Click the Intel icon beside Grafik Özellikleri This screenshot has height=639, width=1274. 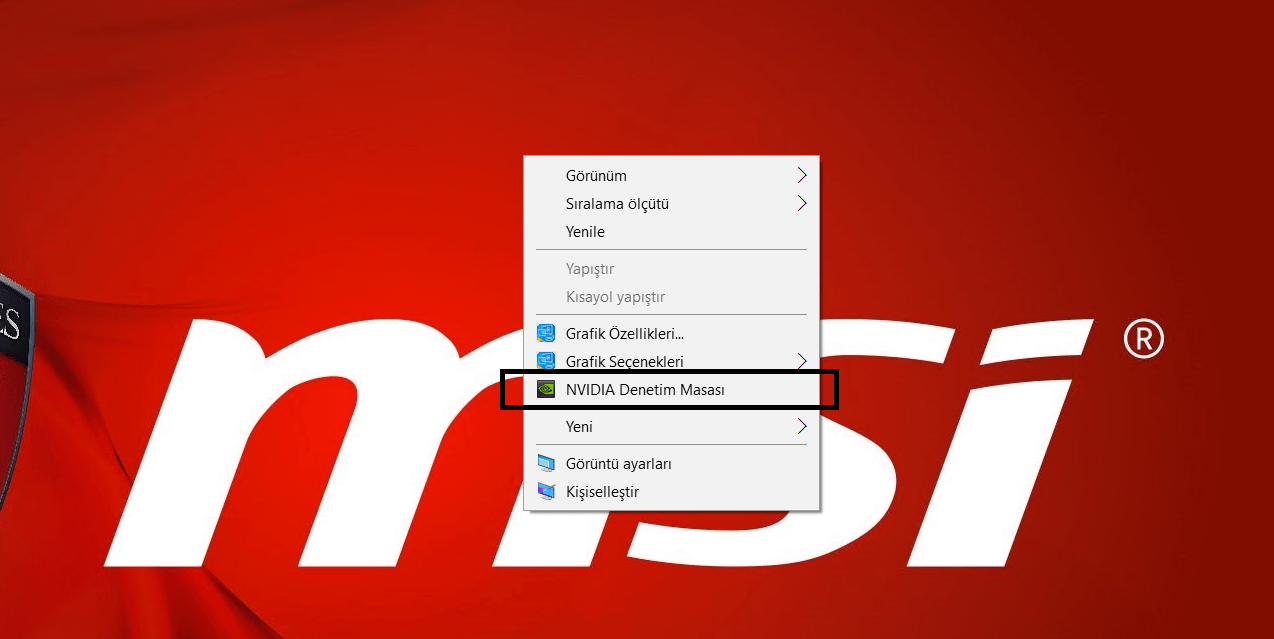546,333
